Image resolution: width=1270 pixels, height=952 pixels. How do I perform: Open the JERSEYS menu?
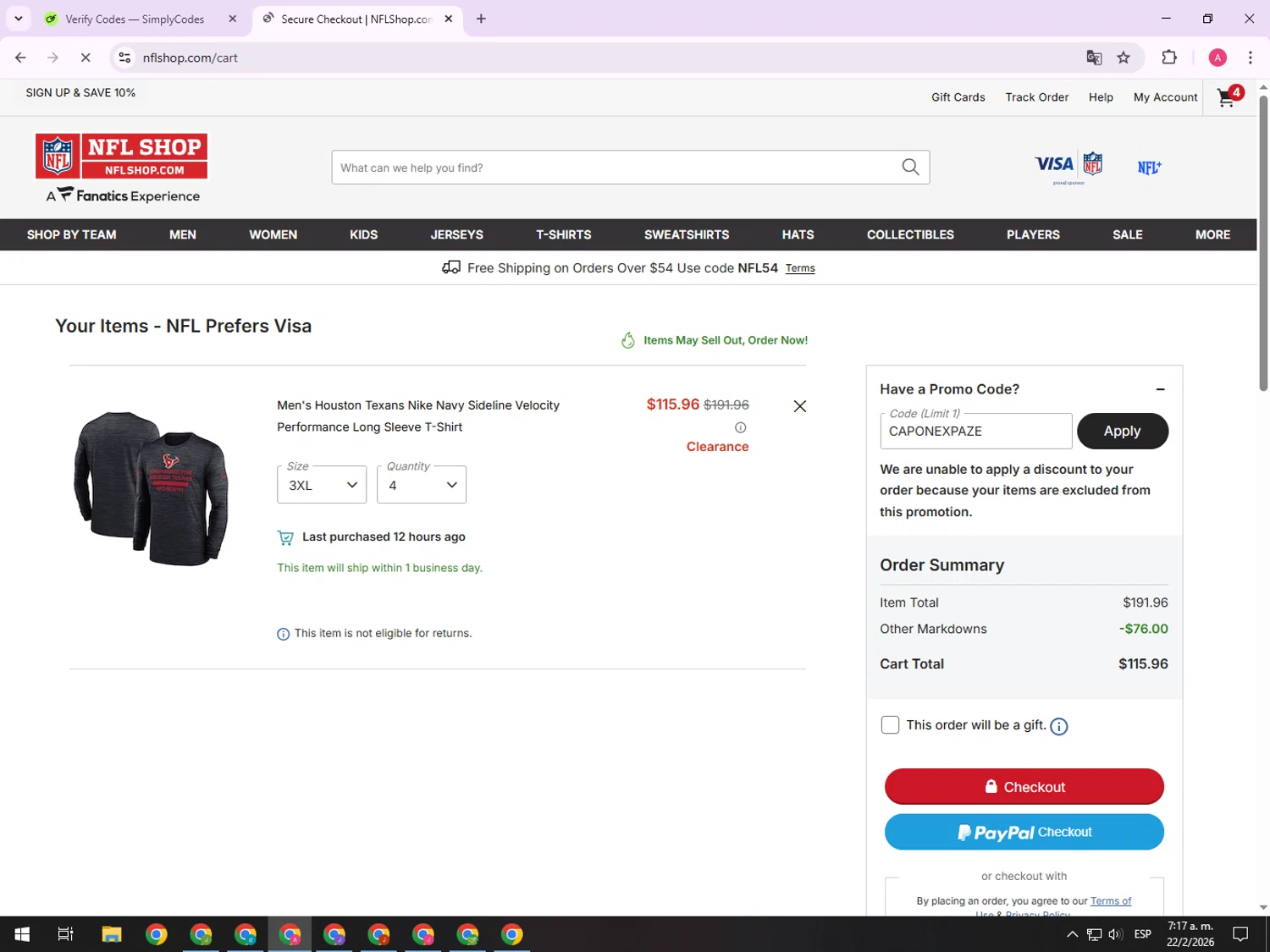pyautogui.click(x=457, y=234)
